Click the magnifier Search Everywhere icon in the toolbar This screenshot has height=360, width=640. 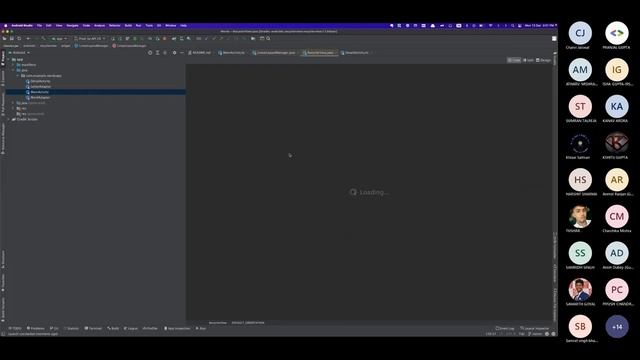(x=268, y=38)
